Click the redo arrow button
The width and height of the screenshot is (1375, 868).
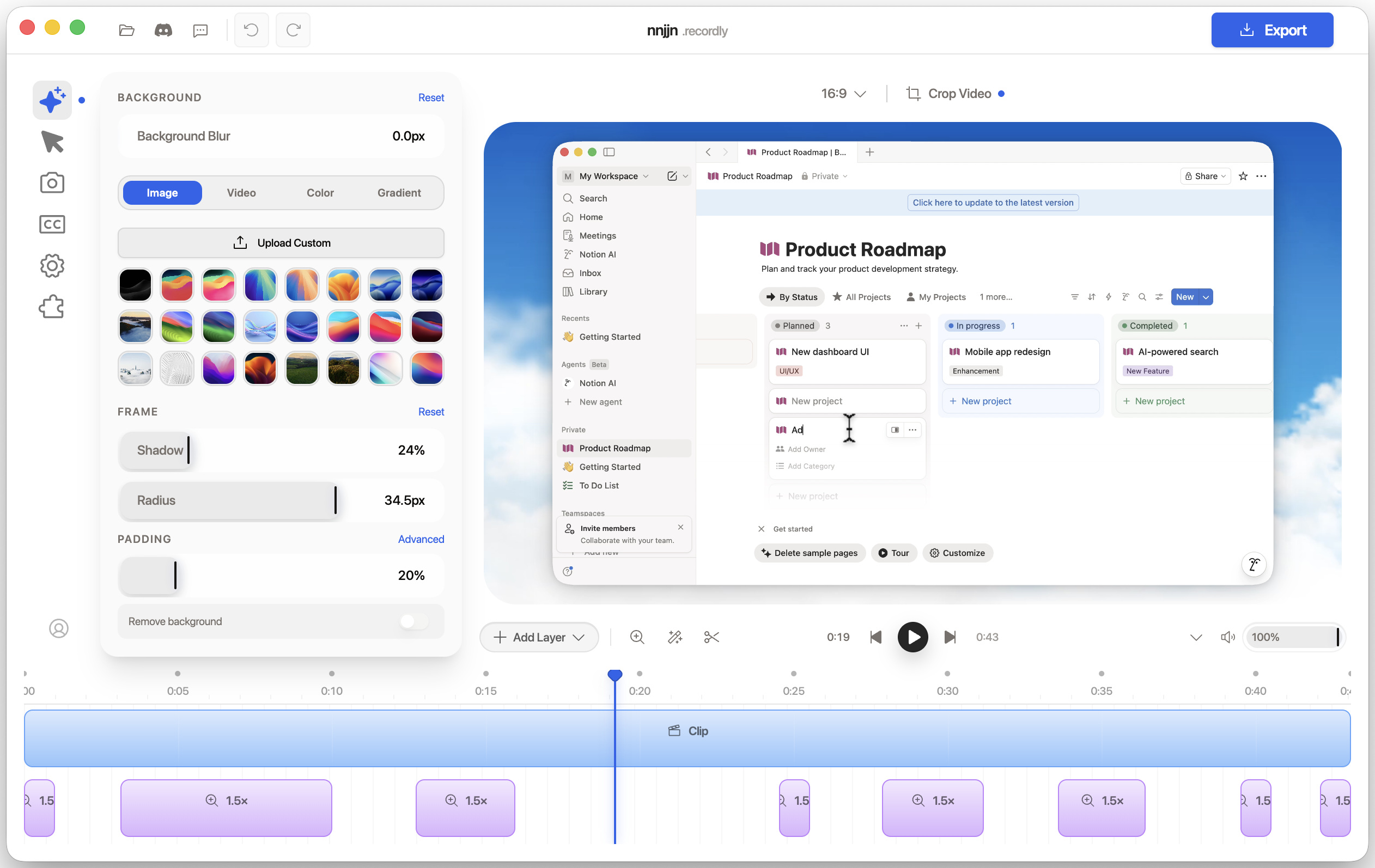tap(293, 29)
